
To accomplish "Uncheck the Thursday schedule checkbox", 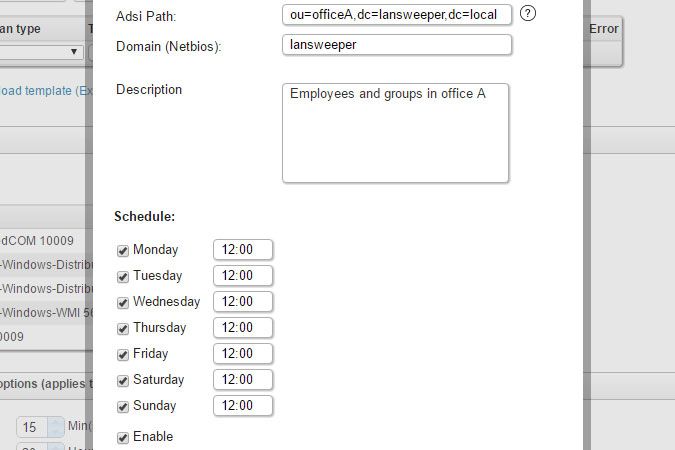I will [123, 328].
